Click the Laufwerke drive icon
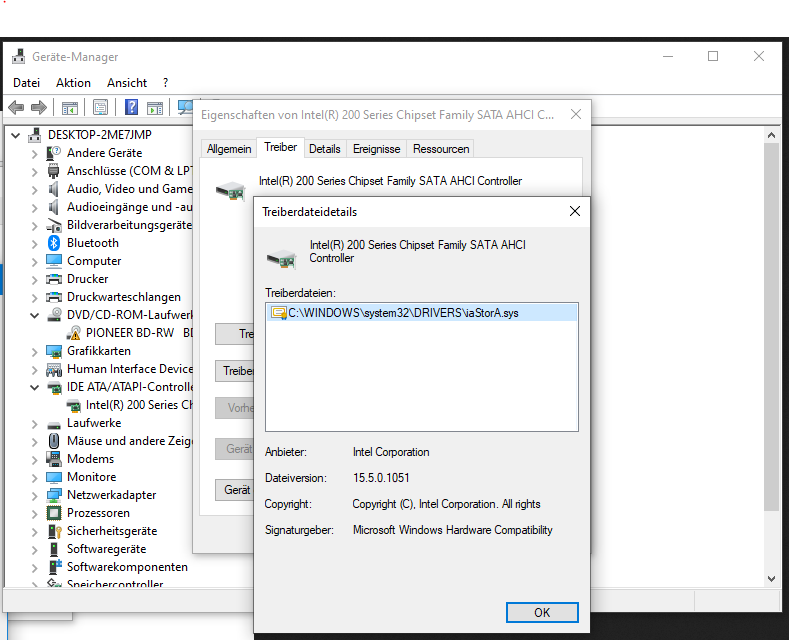Image resolution: width=789 pixels, height=640 pixels. (x=54, y=424)
